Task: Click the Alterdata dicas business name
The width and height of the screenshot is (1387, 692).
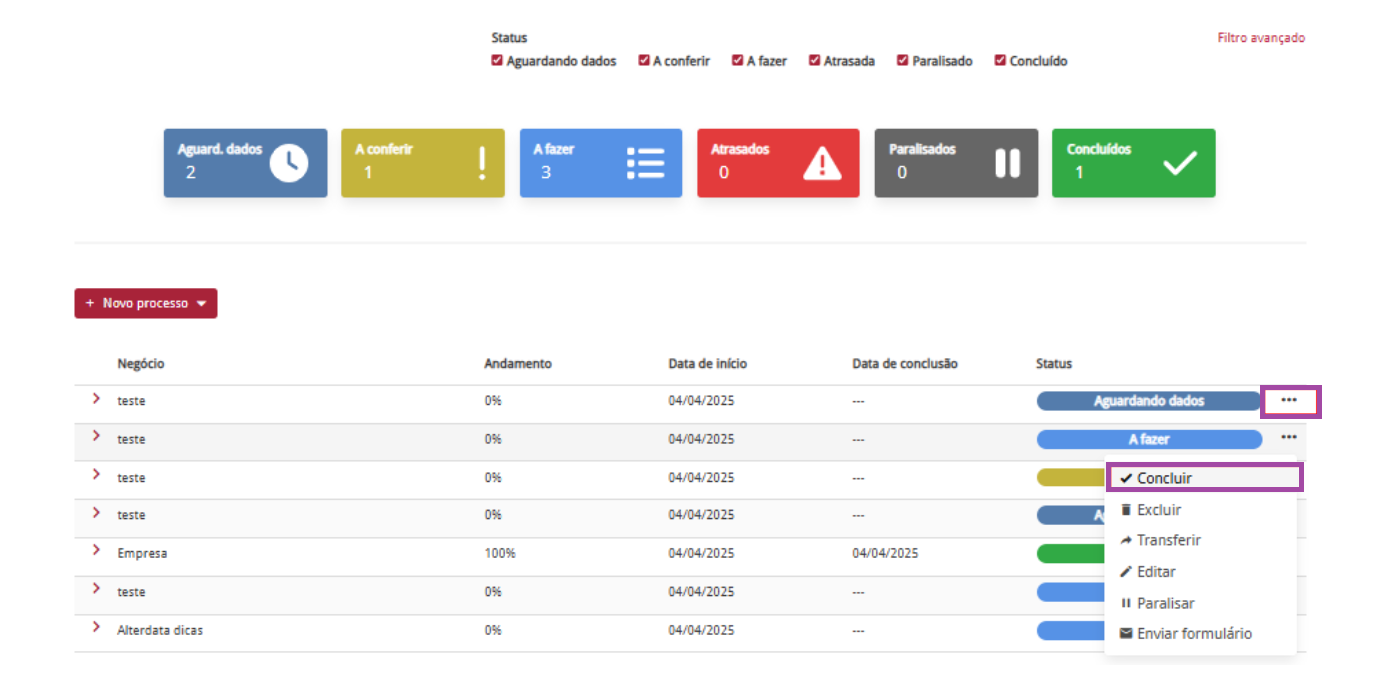Action: (160, 631)
